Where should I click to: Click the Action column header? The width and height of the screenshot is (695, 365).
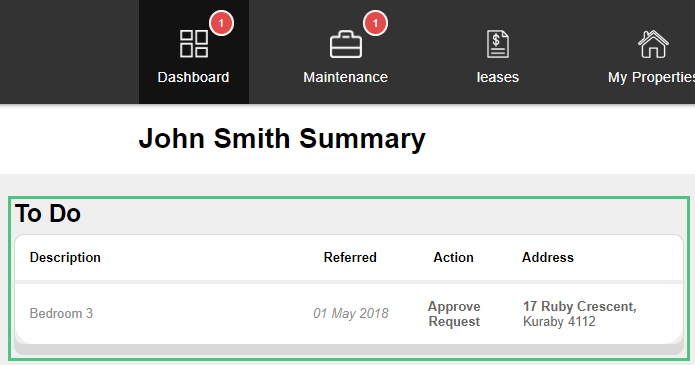[453, 257]
